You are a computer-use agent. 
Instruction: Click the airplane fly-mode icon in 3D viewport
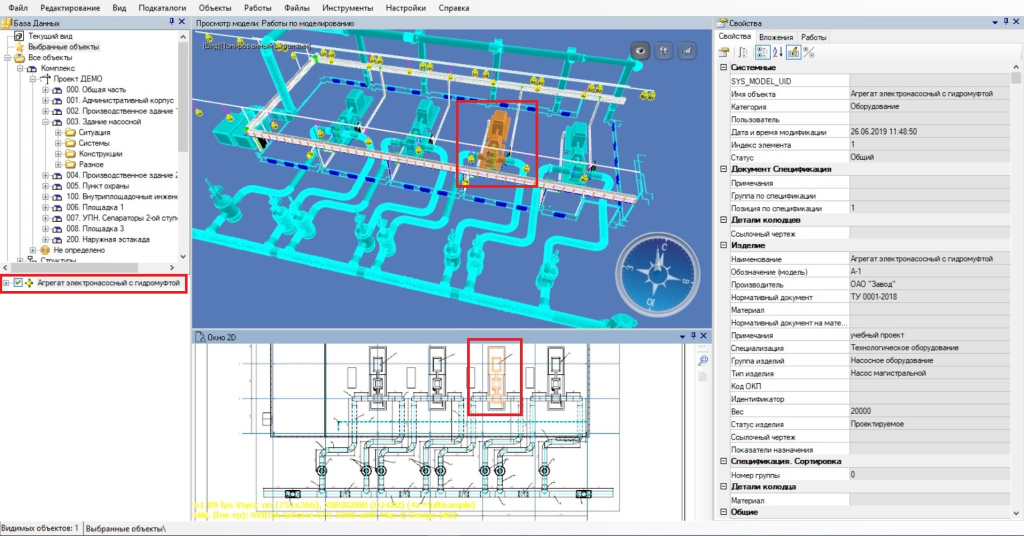(x=685, y=51)
